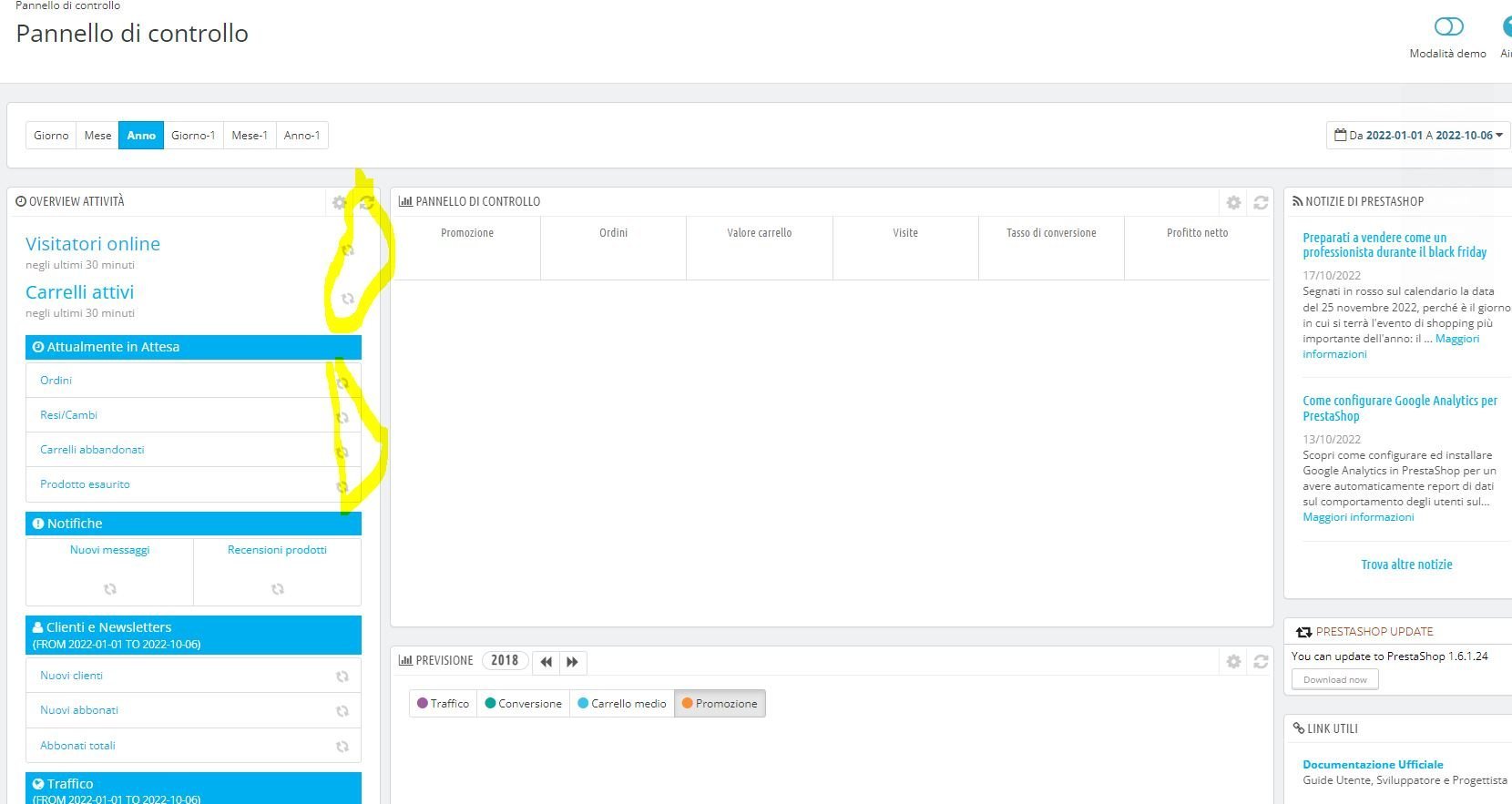This screenshot has height=804, width=1512.
Task: Refresh the Previsione panel
Action: click(x=1261, y=661)
